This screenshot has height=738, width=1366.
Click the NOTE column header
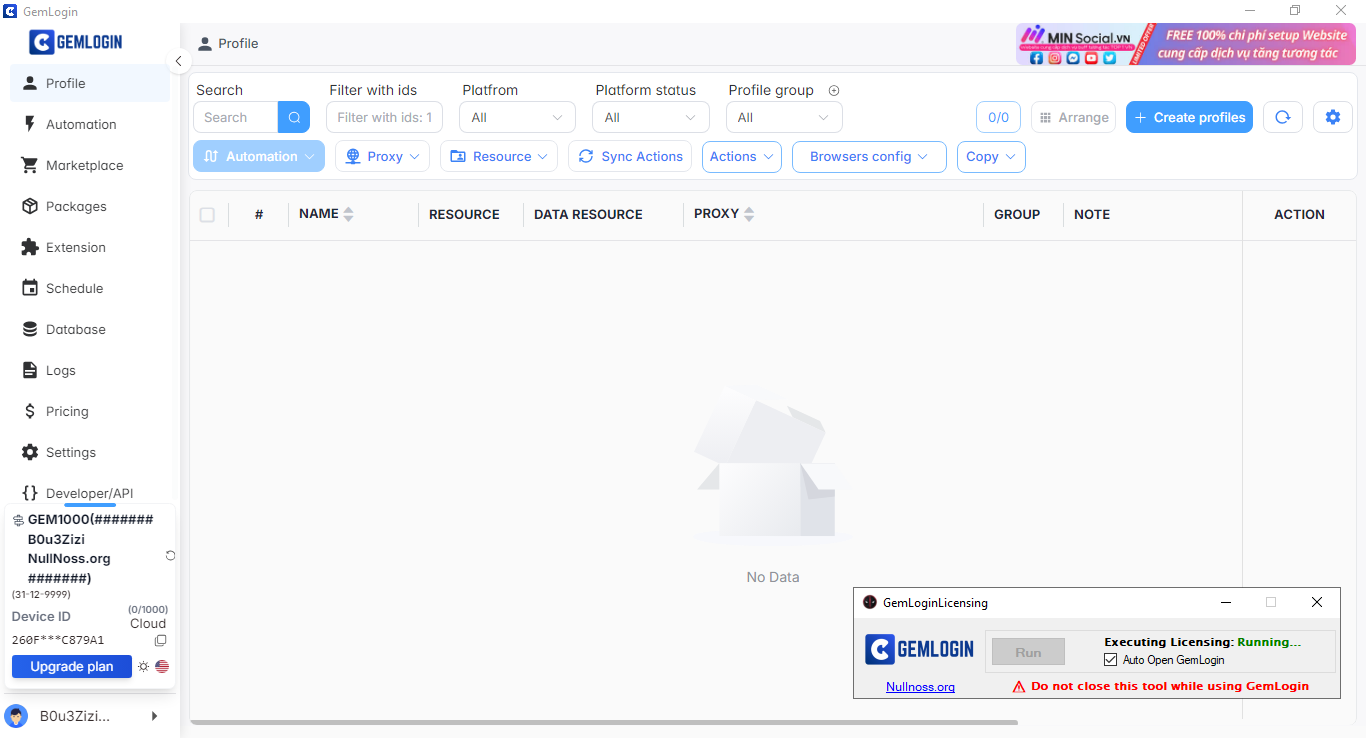tap(1092, 214)
